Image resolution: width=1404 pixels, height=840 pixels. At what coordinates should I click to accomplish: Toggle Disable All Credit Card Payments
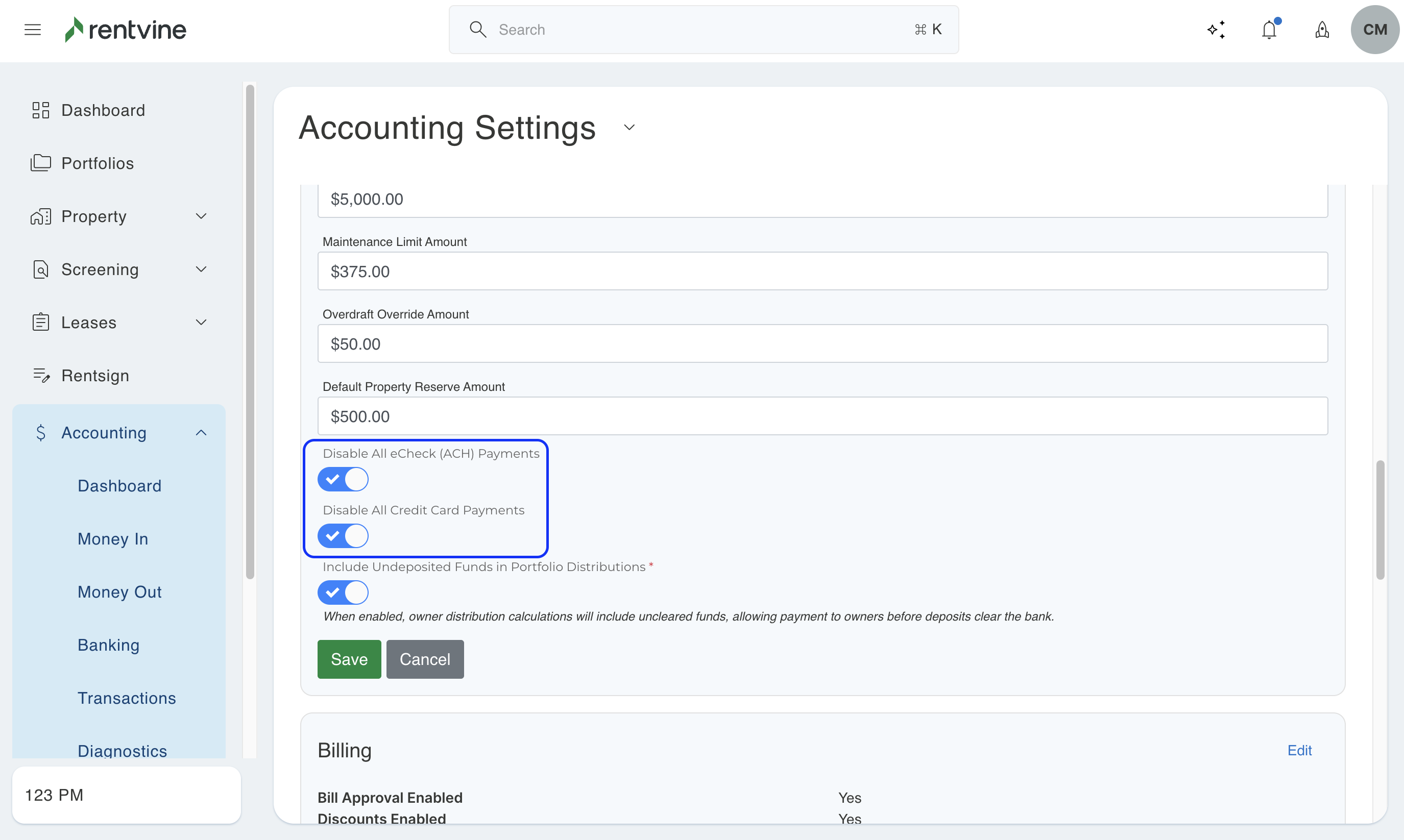point(343,536)
